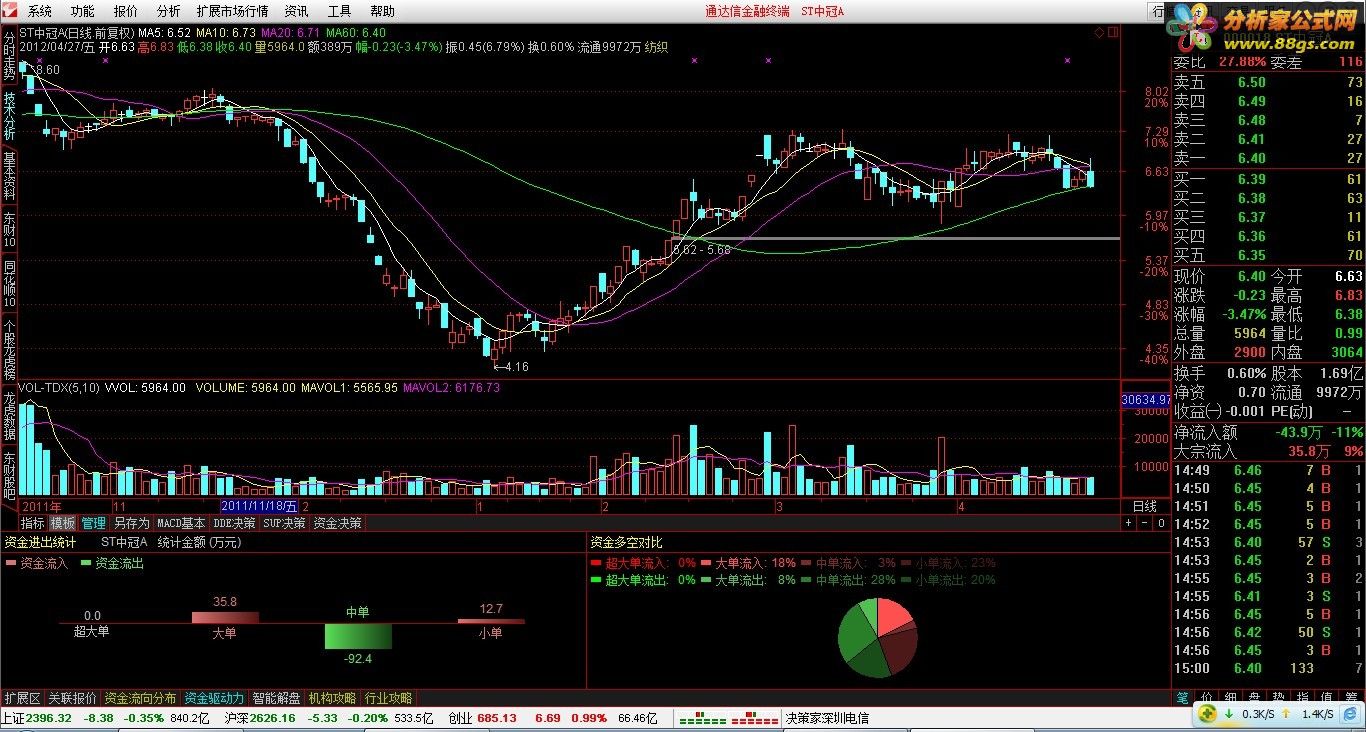Click the 沪深 index value 2626.16

(x=273, y=718)
